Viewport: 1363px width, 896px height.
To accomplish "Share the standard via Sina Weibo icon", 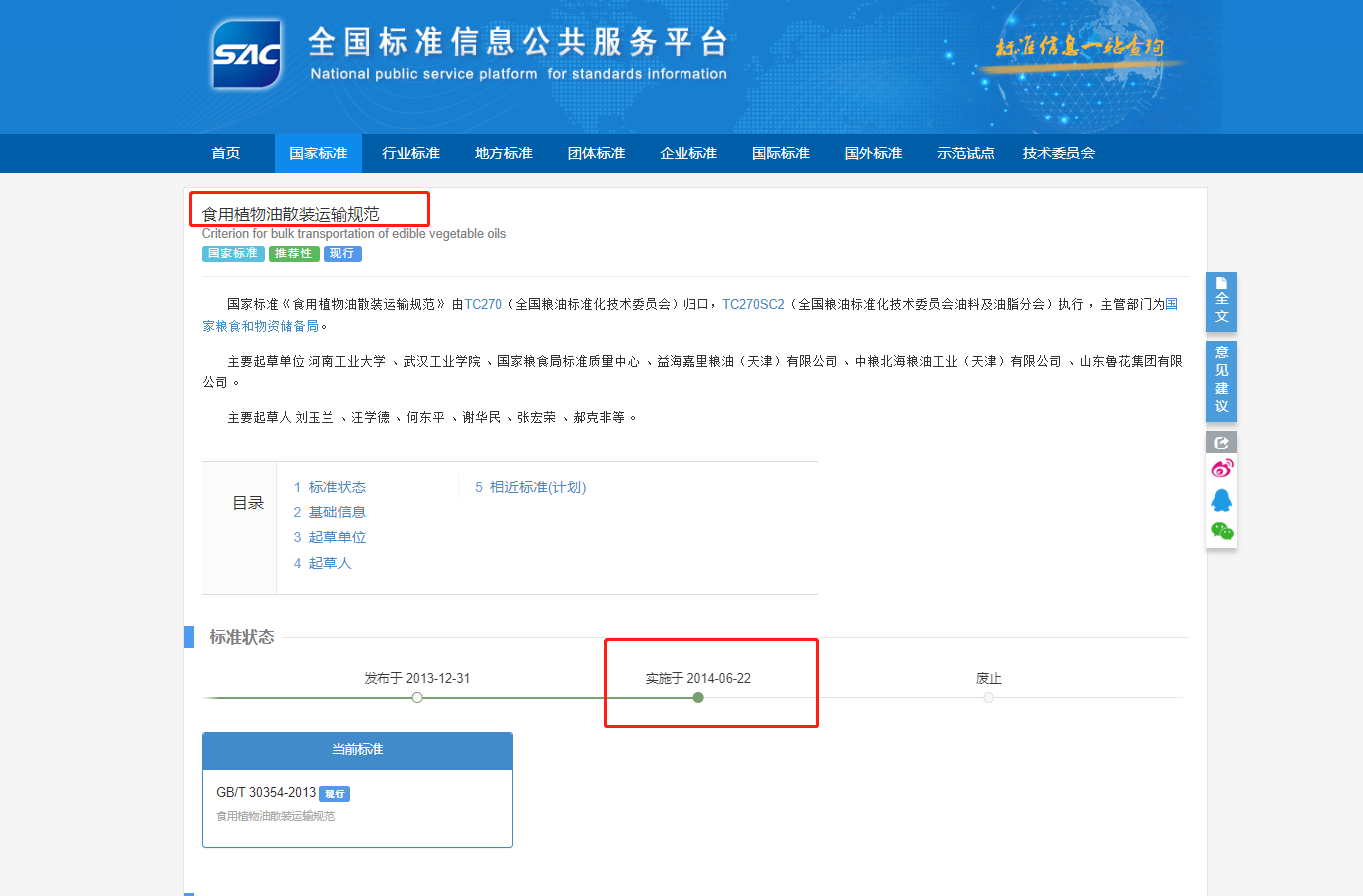I will click(x=1221, y=467).
